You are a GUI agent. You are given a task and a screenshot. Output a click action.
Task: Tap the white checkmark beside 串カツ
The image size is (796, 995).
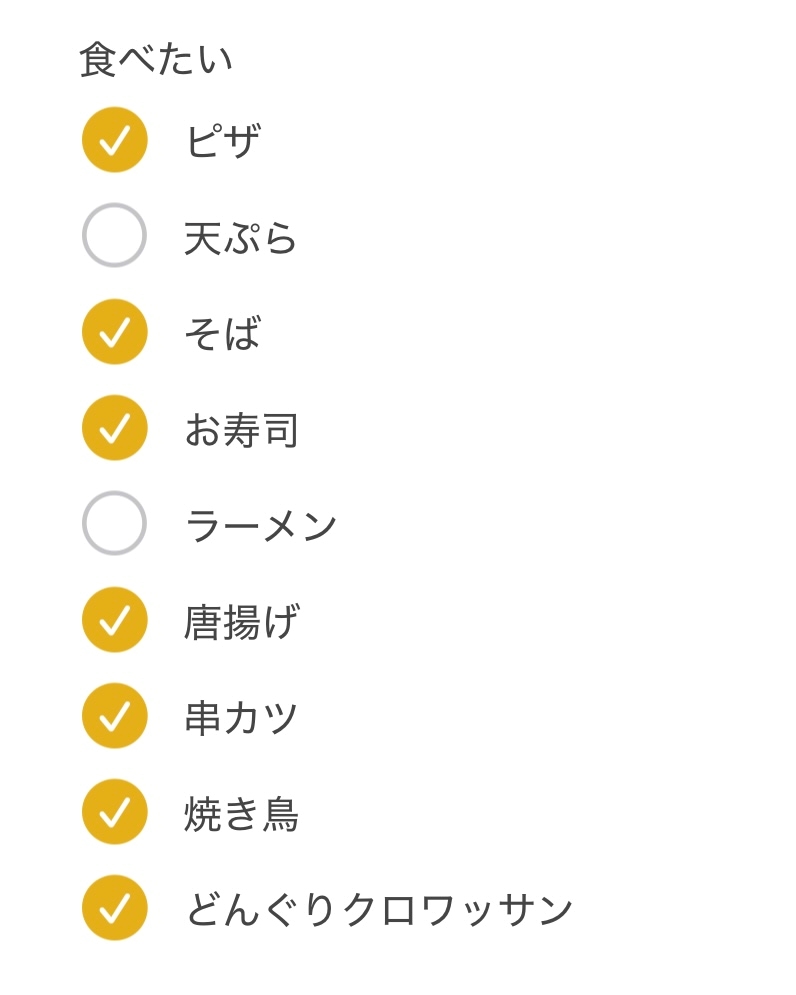115,716
